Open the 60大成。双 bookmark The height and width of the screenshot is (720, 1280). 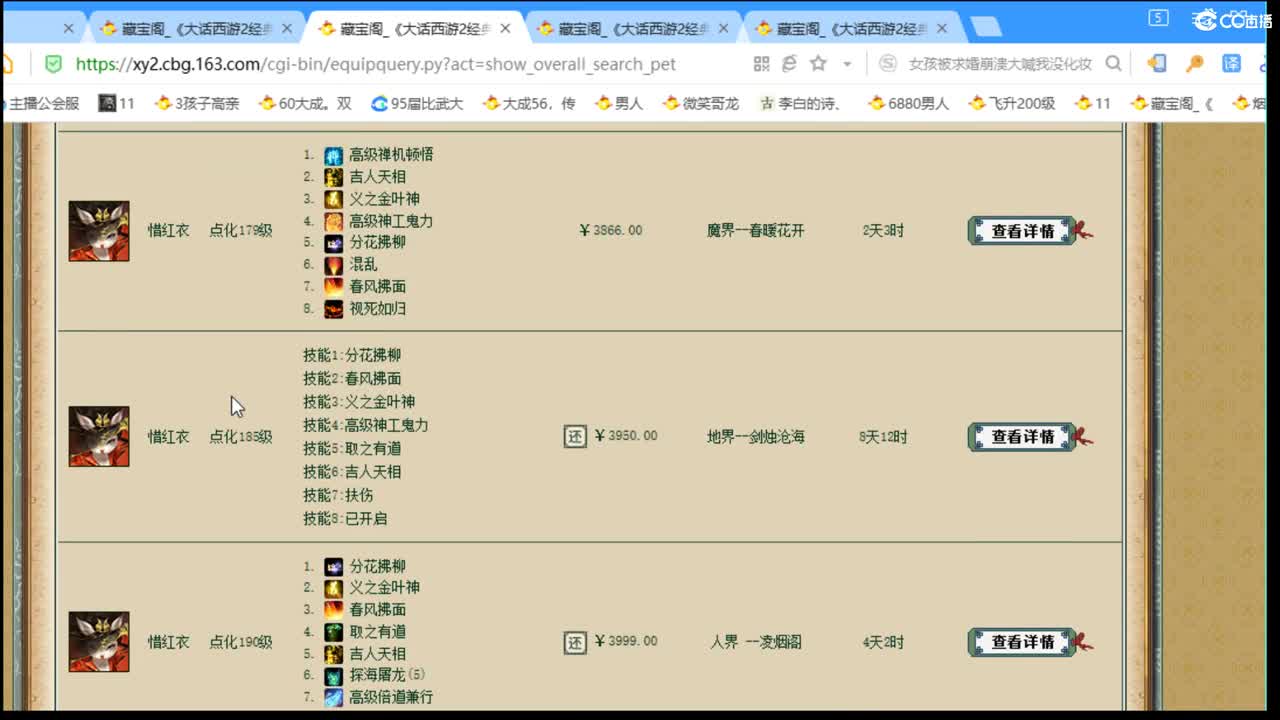point(305,103)
